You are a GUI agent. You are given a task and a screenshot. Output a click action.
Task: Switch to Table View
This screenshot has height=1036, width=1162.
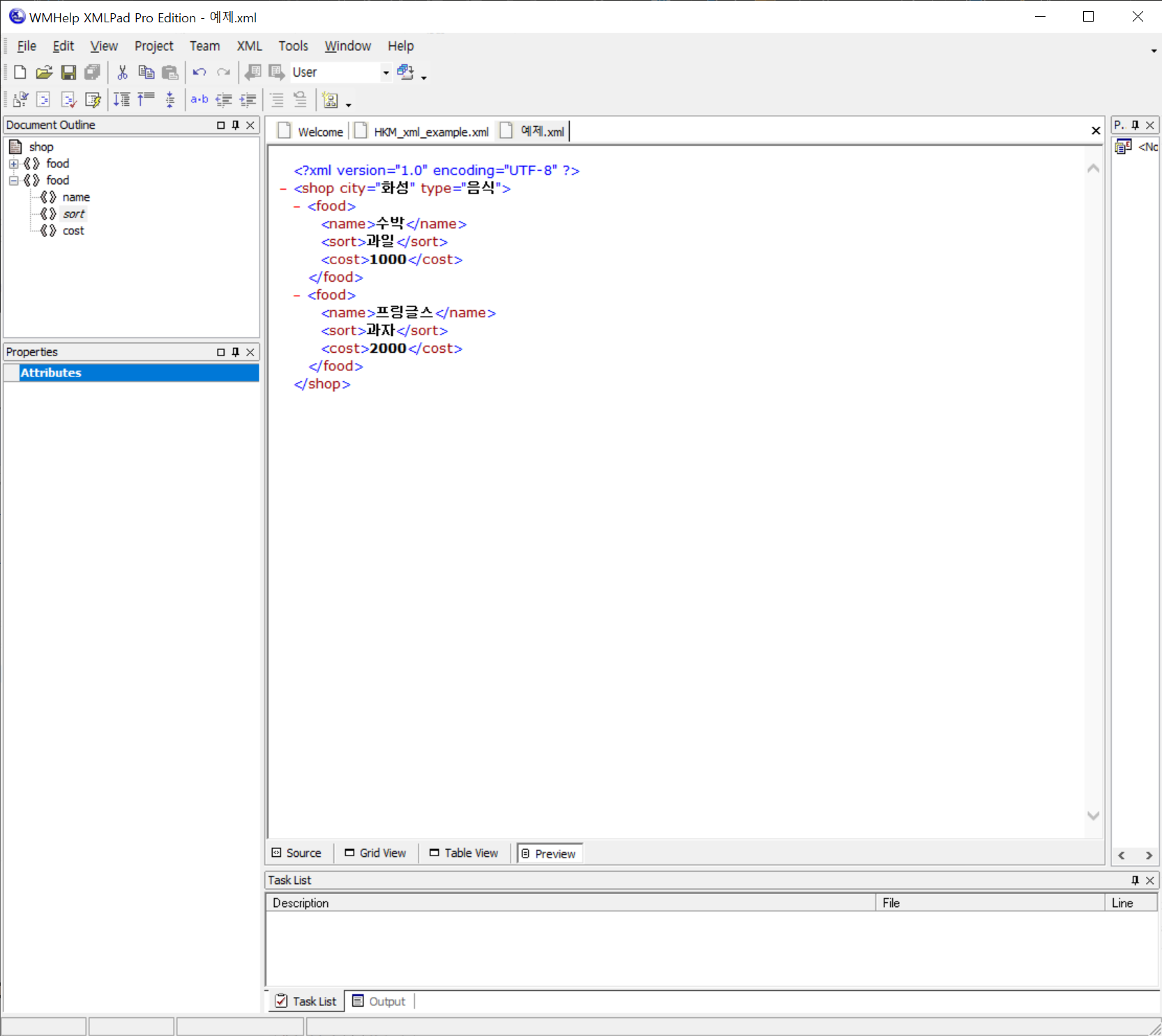pos(464,853)
